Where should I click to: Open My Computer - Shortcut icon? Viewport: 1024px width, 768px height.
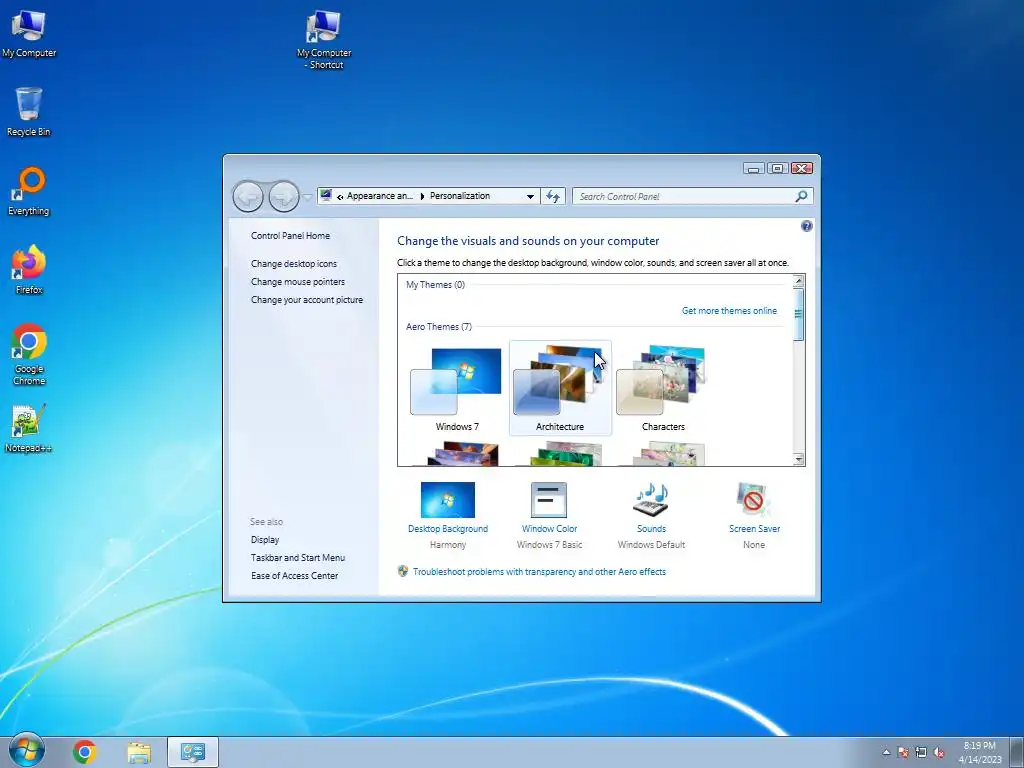pyautogui.click(x=324, y=39)
